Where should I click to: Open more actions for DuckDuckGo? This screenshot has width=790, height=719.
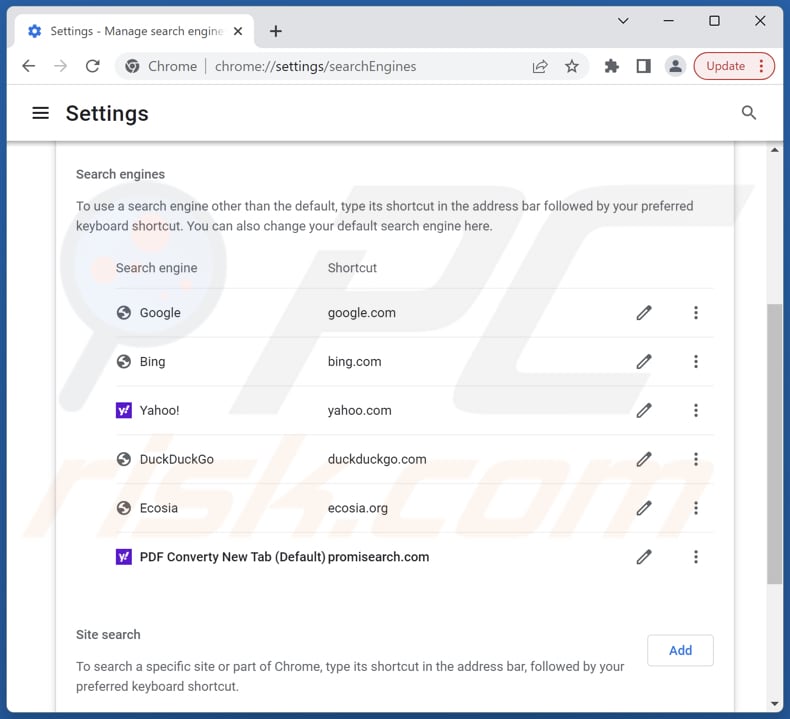point(696,460)
